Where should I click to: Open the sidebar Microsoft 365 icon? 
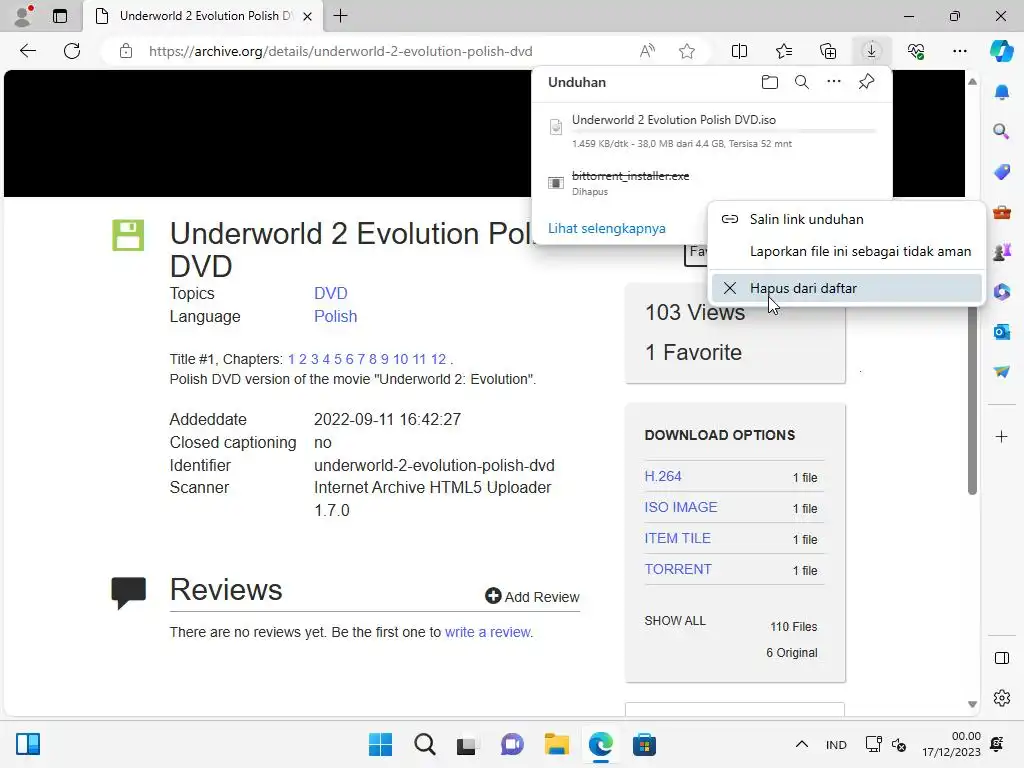[x=1001, y=291]
